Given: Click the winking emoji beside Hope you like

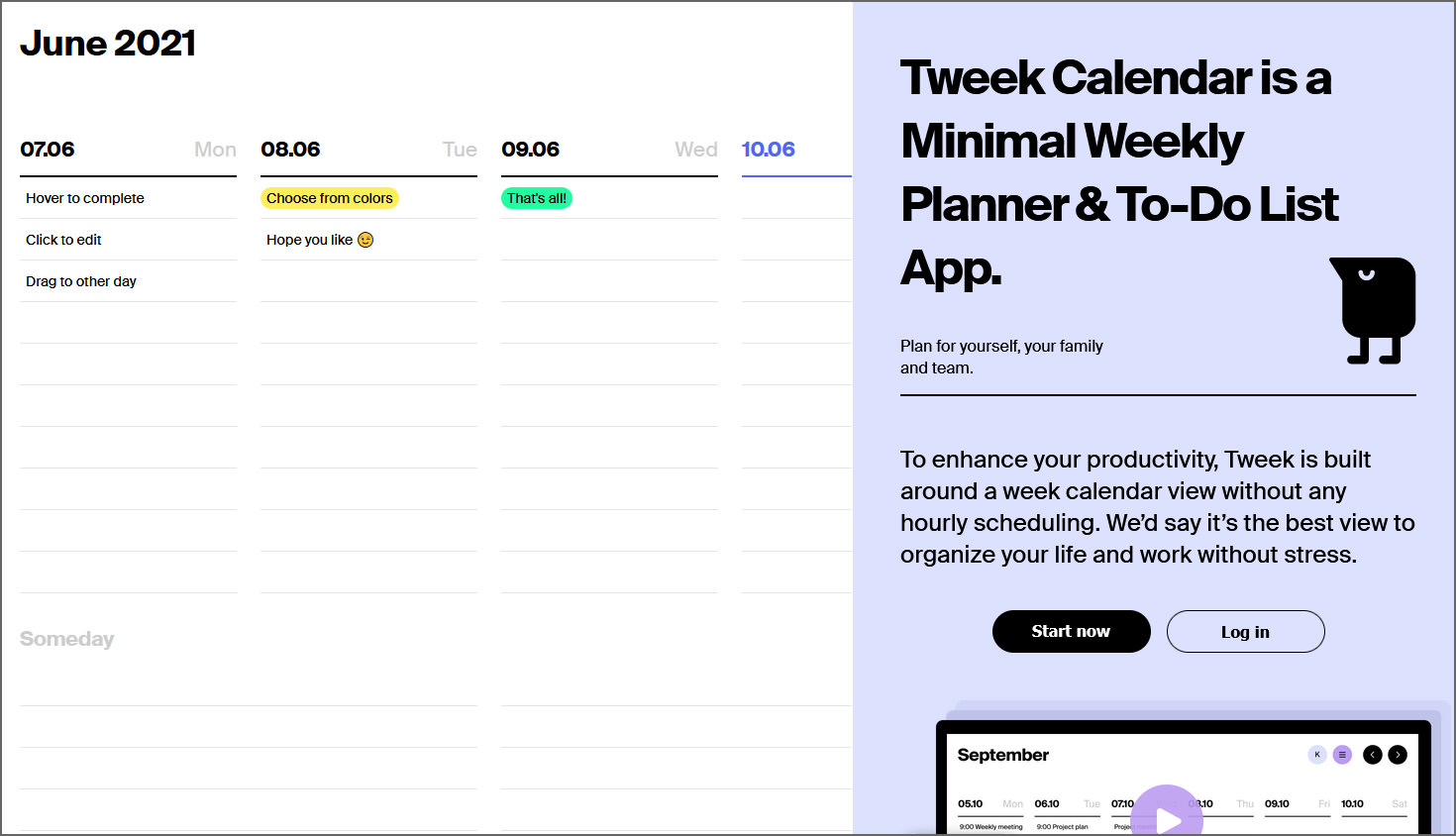Looking at the screenshot, I should 366,239.
